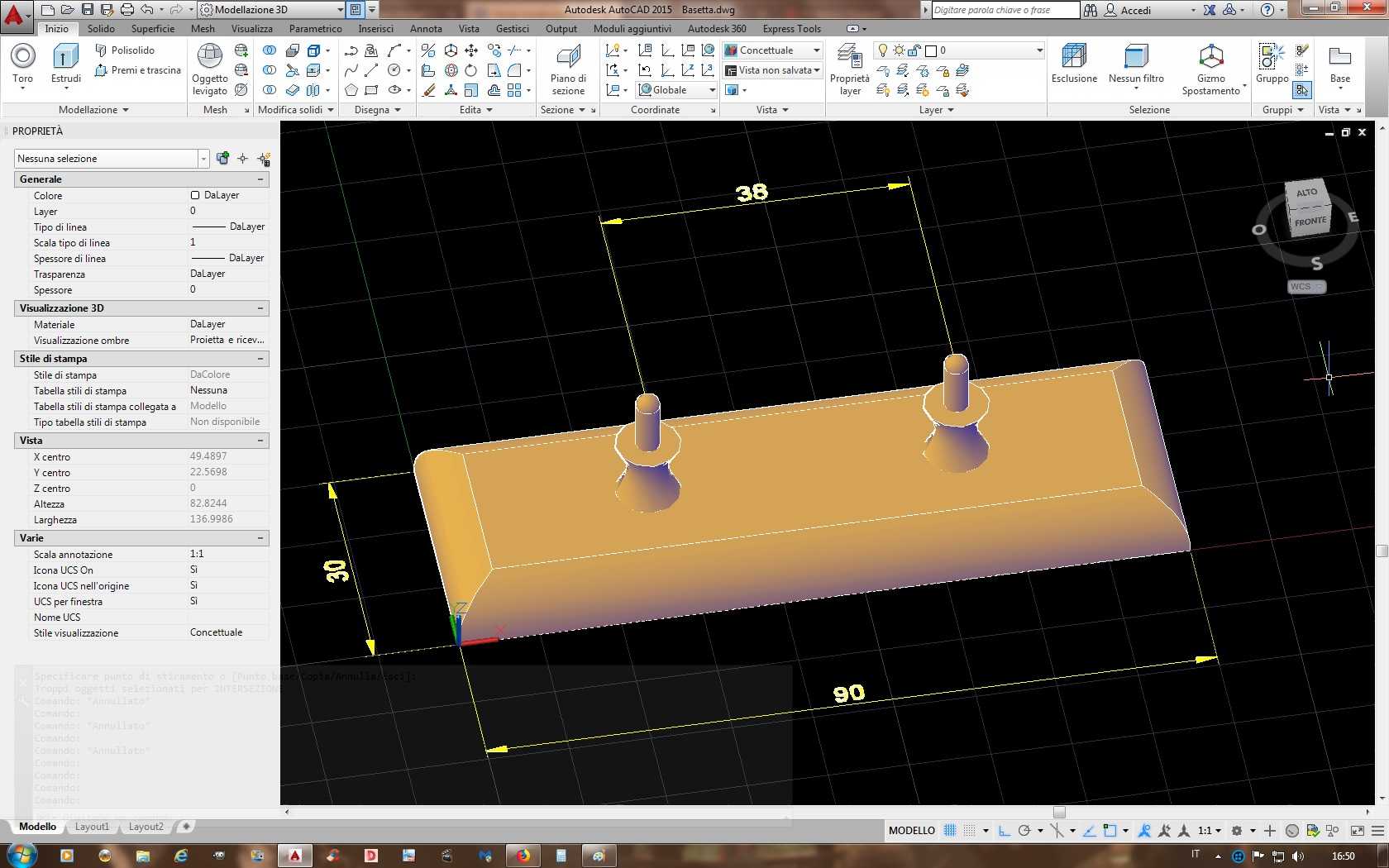Open the Parametrico ribbon tab
The width and height of the screenshot is (1389, 868).
coord(315,29)
